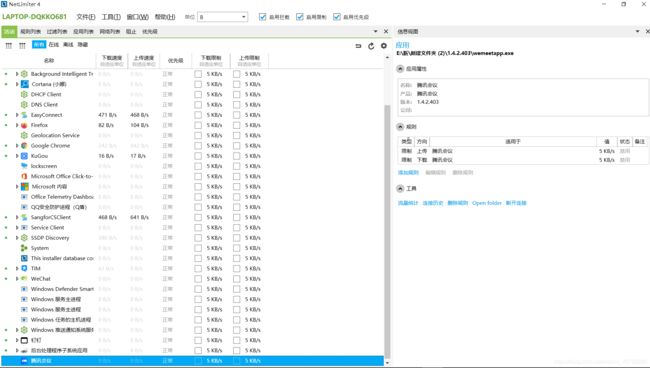The image size is (650, 368).
Task: Enable upload limit checkbox for TIM
Action: (236, 269)
